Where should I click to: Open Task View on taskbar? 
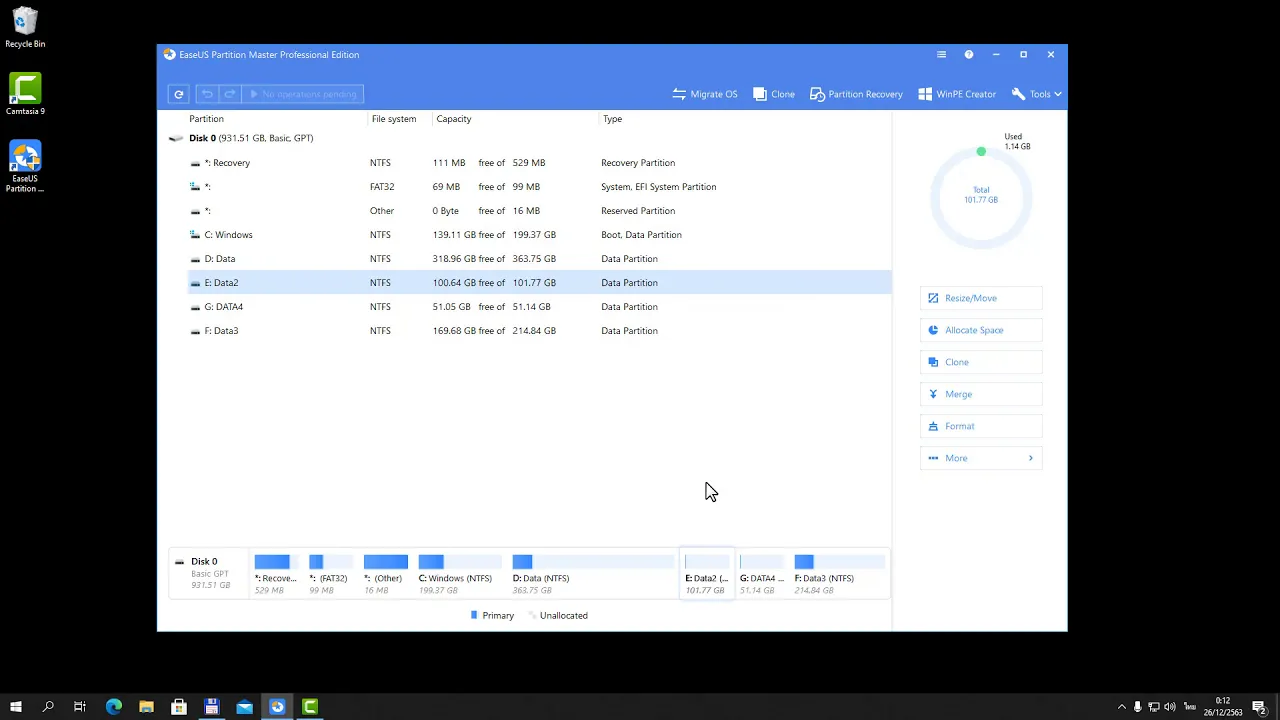80,707
